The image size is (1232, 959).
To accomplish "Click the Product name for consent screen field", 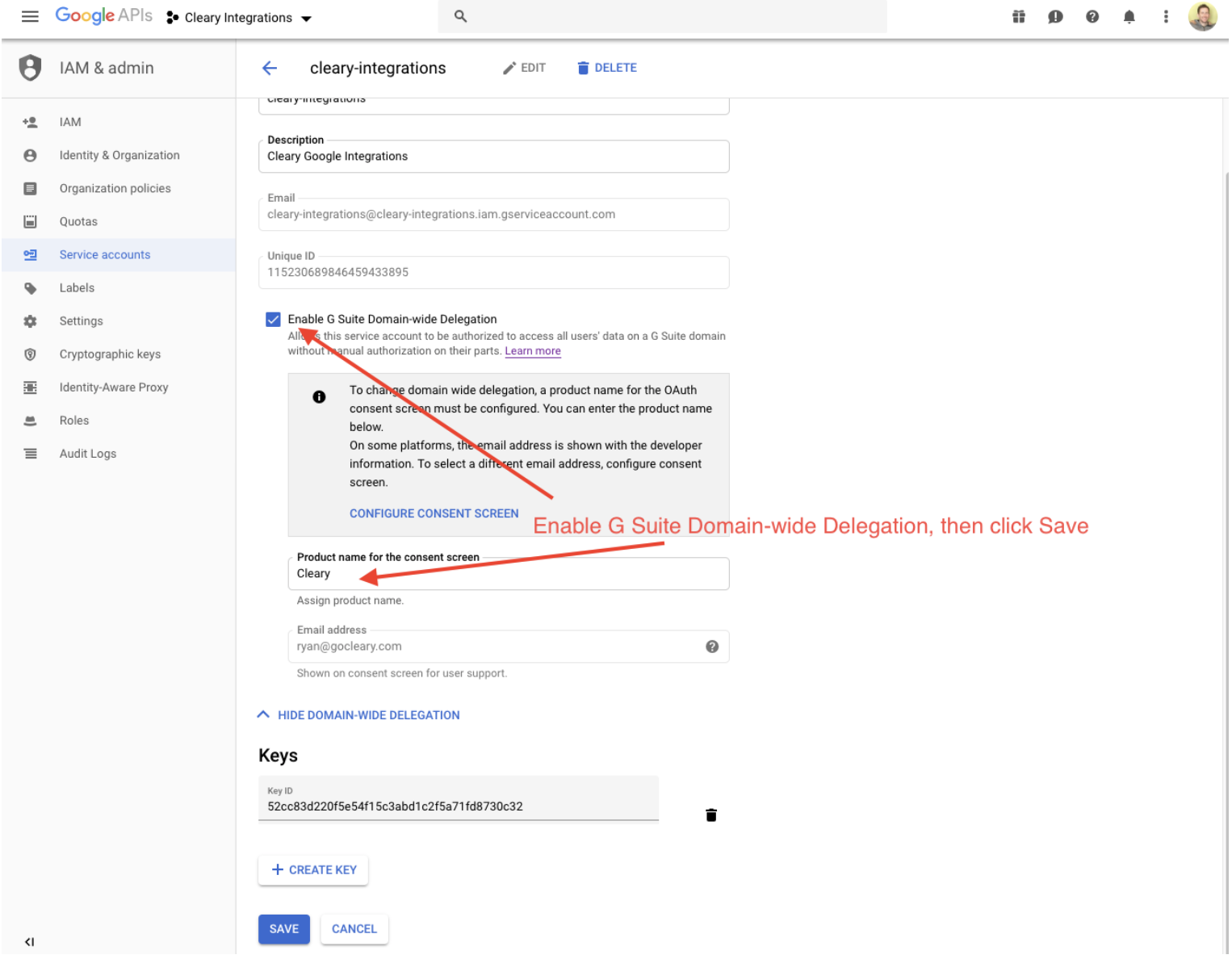I will point(509,573).
